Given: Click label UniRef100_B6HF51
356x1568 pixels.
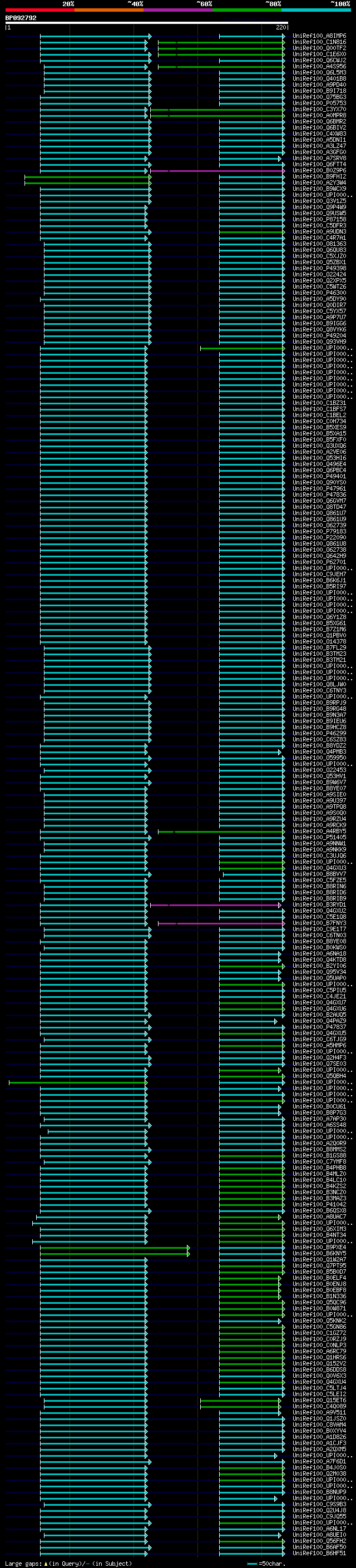Looking at the screenshot, I should click(x=319, y=1554).
